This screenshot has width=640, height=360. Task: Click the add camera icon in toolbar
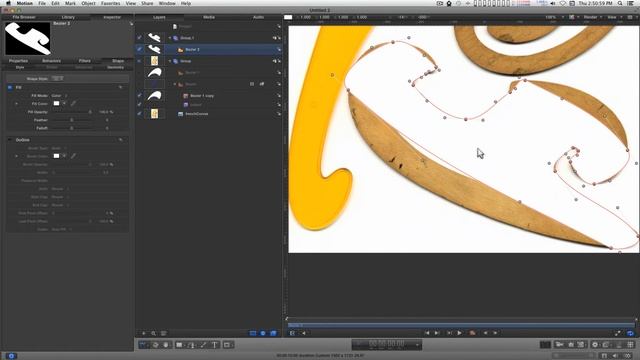(560, 345)
